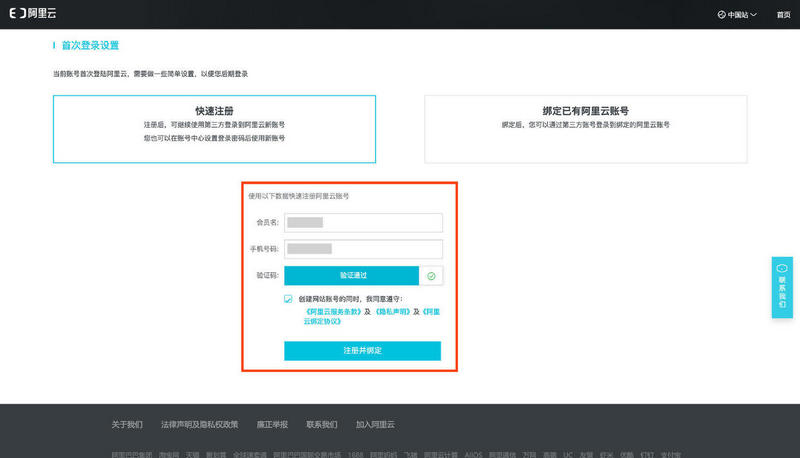Toggle the agreement checkbox for 创建网站账号

(x=288, y=299)
